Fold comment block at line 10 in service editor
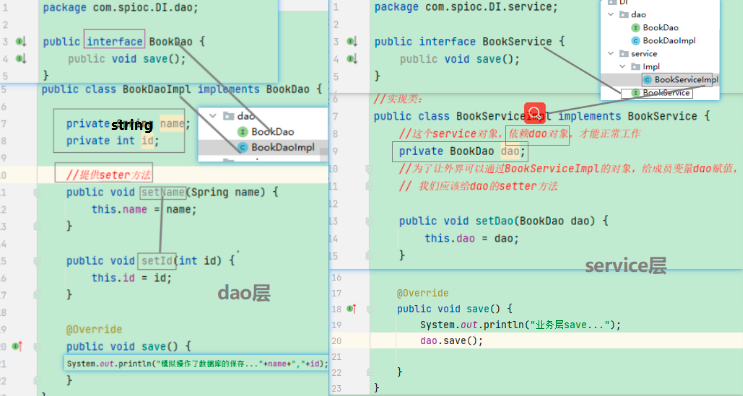The width and height of the screenshot is (743, 396). coord(370,169)
